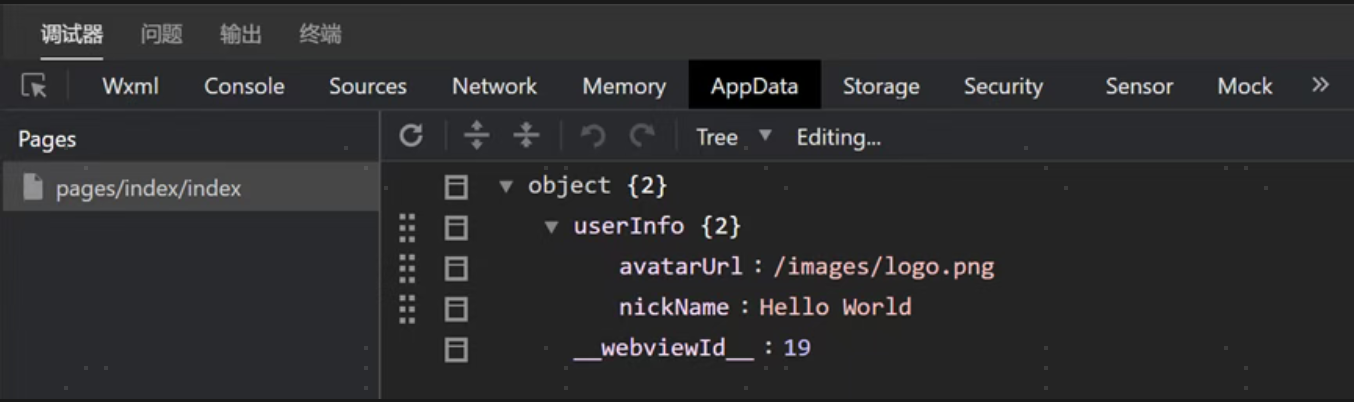Open the Tree view mode dropdown

click(734, 137)
